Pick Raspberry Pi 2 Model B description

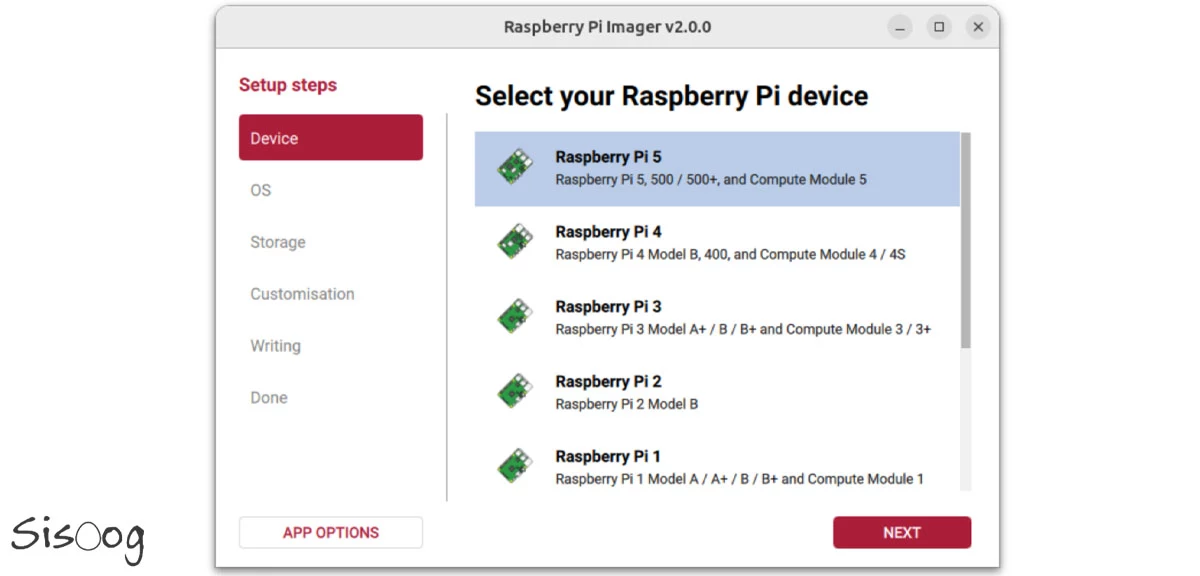[626, 405]
